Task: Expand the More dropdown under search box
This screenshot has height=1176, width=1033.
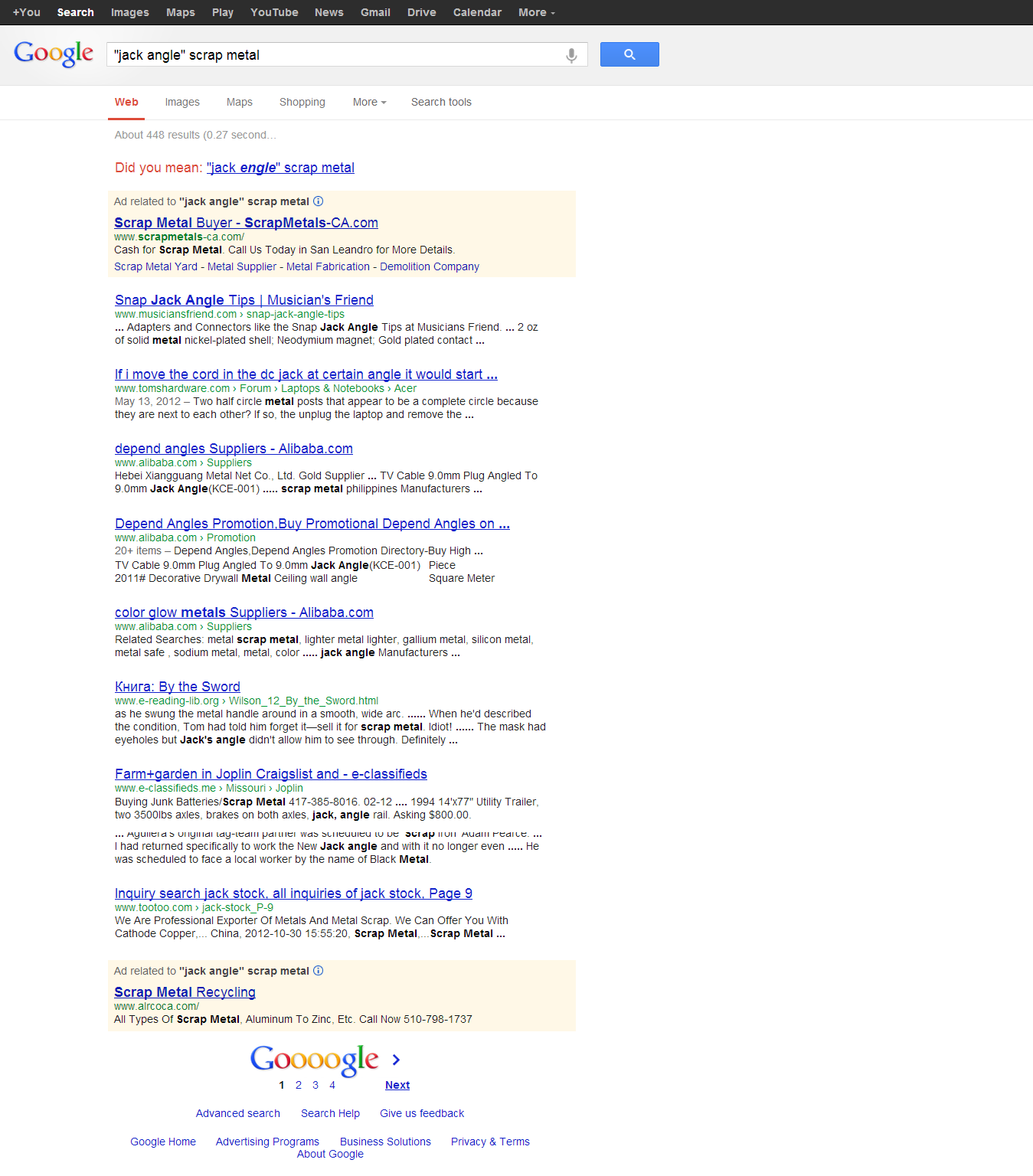Action: 369,102
